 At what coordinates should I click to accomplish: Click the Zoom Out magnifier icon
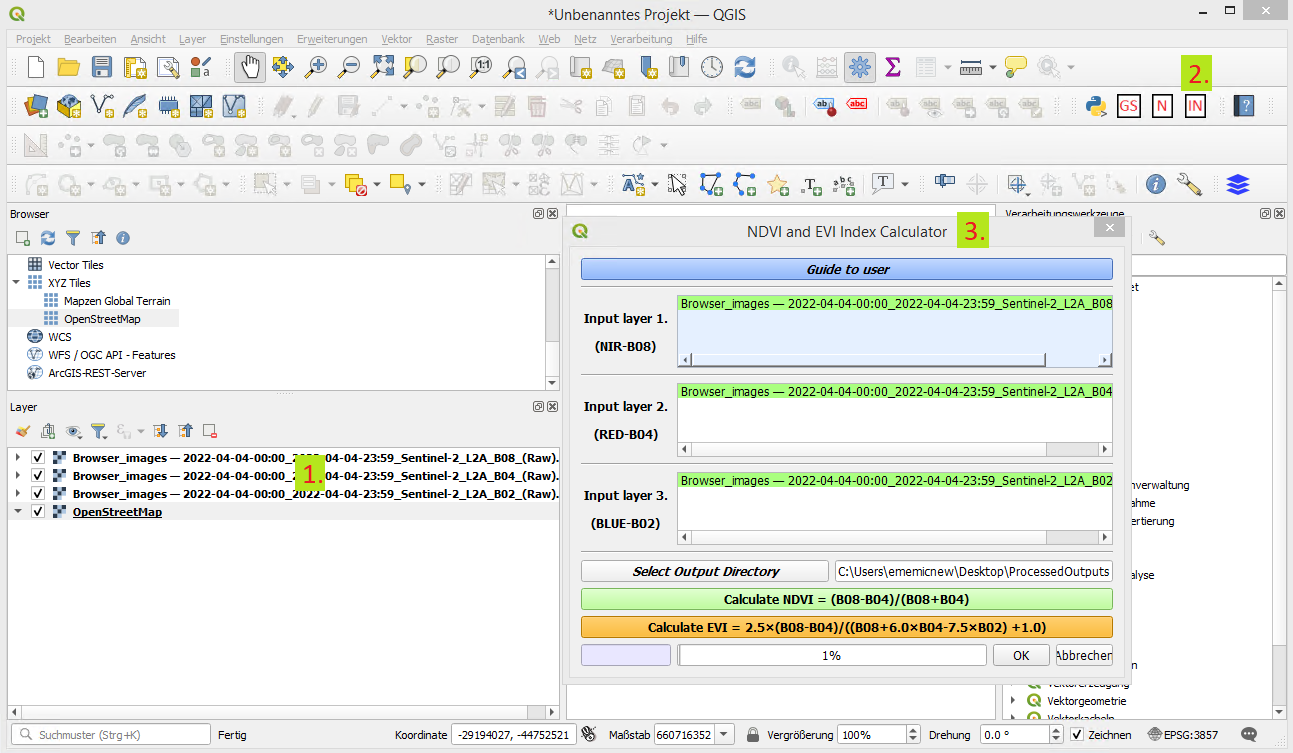[x=349, y=67]
